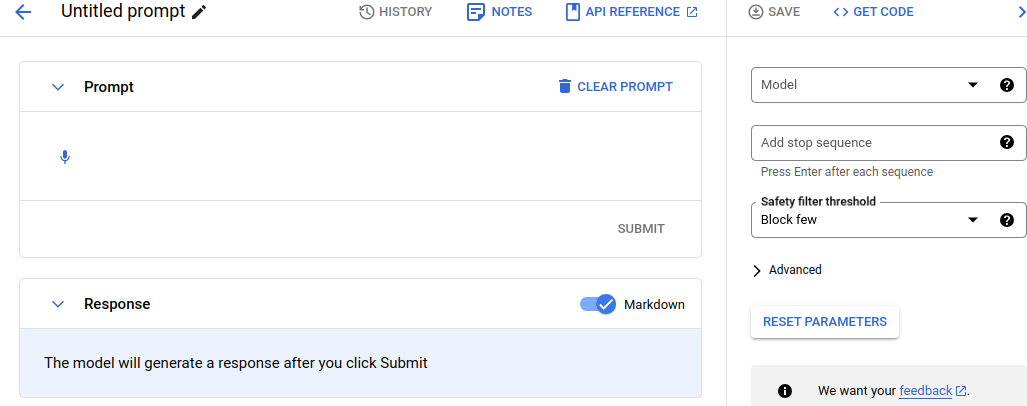This screenshot has width=1027, height=406.
Task: Collapse the Response panel
Action: (x=58, y=304)
